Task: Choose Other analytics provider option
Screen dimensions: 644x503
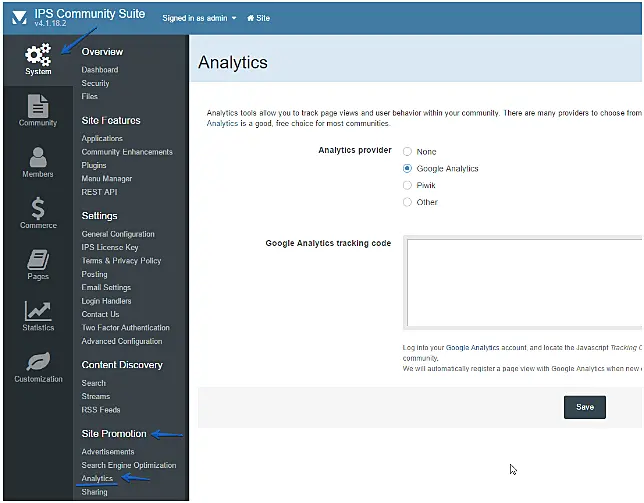Action: (x=407, y=202)
